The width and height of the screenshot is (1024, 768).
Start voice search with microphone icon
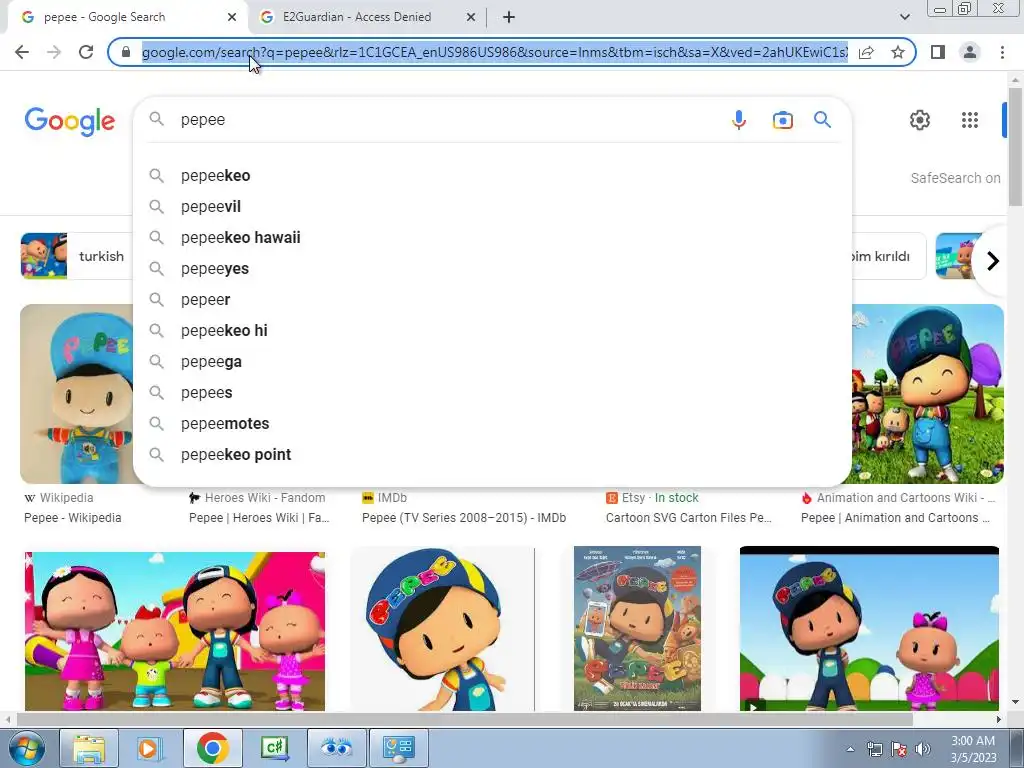pyautogui.click(x=739, y=120)
